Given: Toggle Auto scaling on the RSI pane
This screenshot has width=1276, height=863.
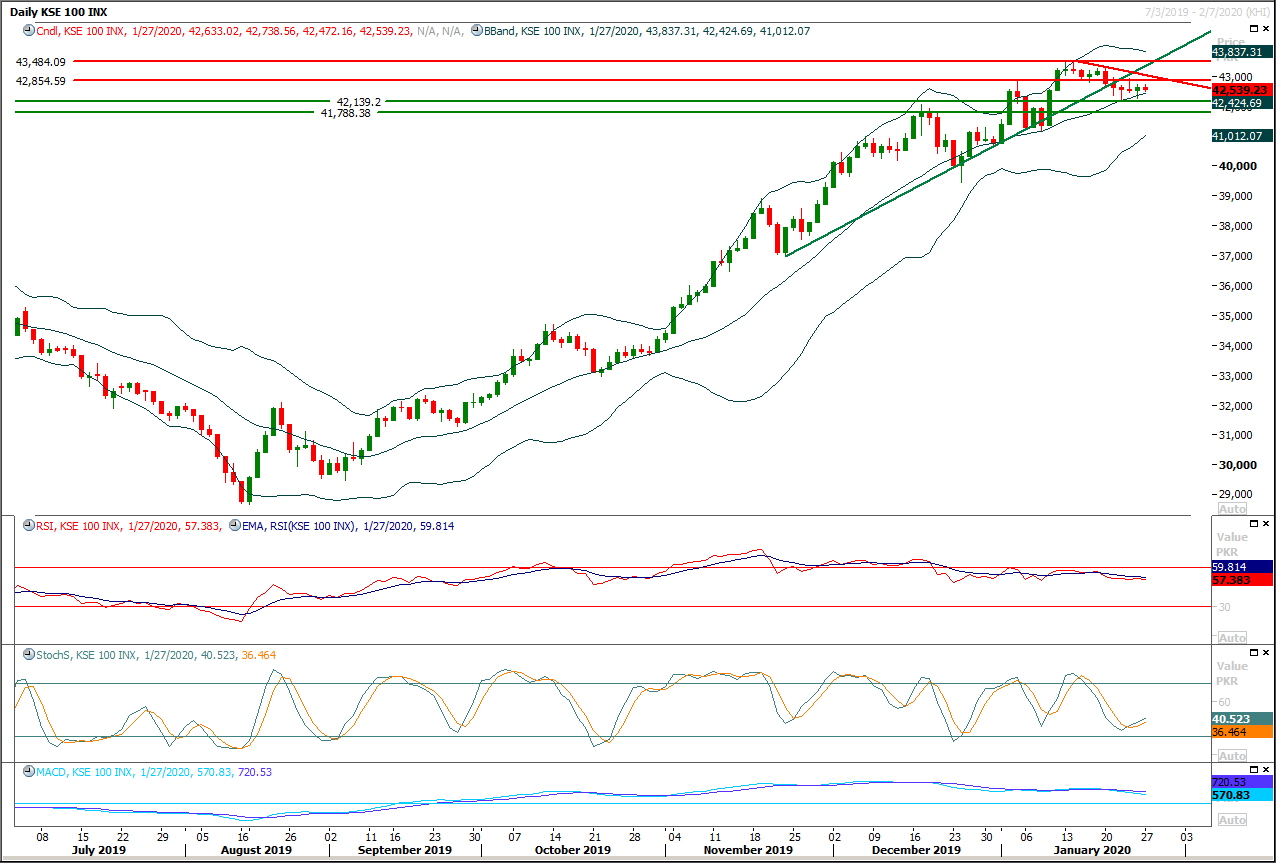Looking at the screenshot, I should tap(1232, 637).
